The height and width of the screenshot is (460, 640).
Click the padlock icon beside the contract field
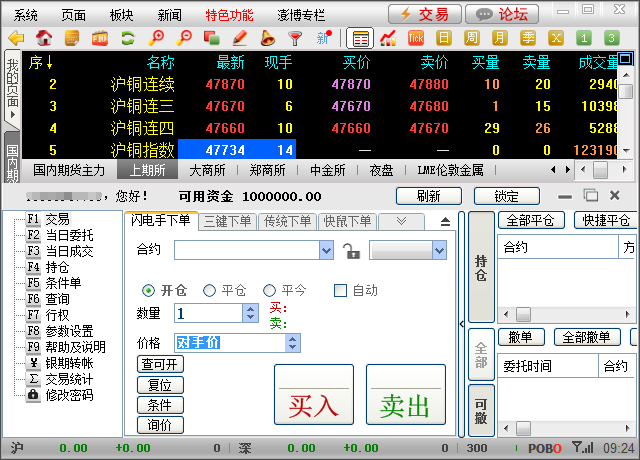[350, 250]
